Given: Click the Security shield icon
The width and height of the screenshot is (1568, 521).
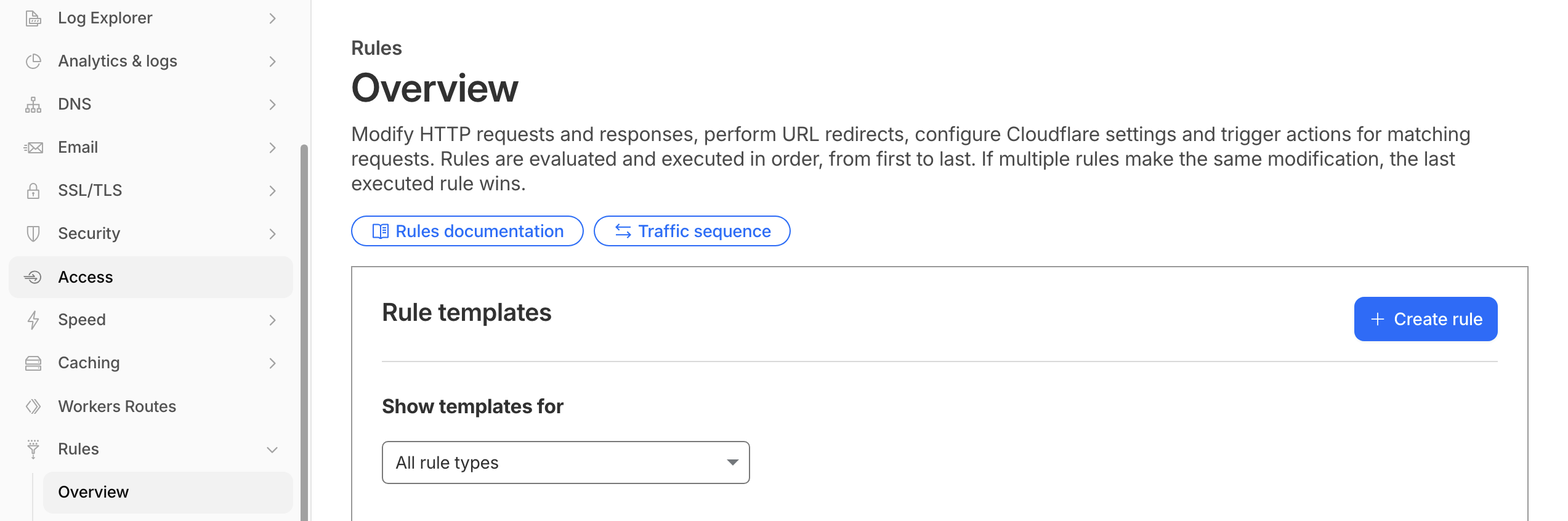Looking at the screenshot, I should 33,234.
